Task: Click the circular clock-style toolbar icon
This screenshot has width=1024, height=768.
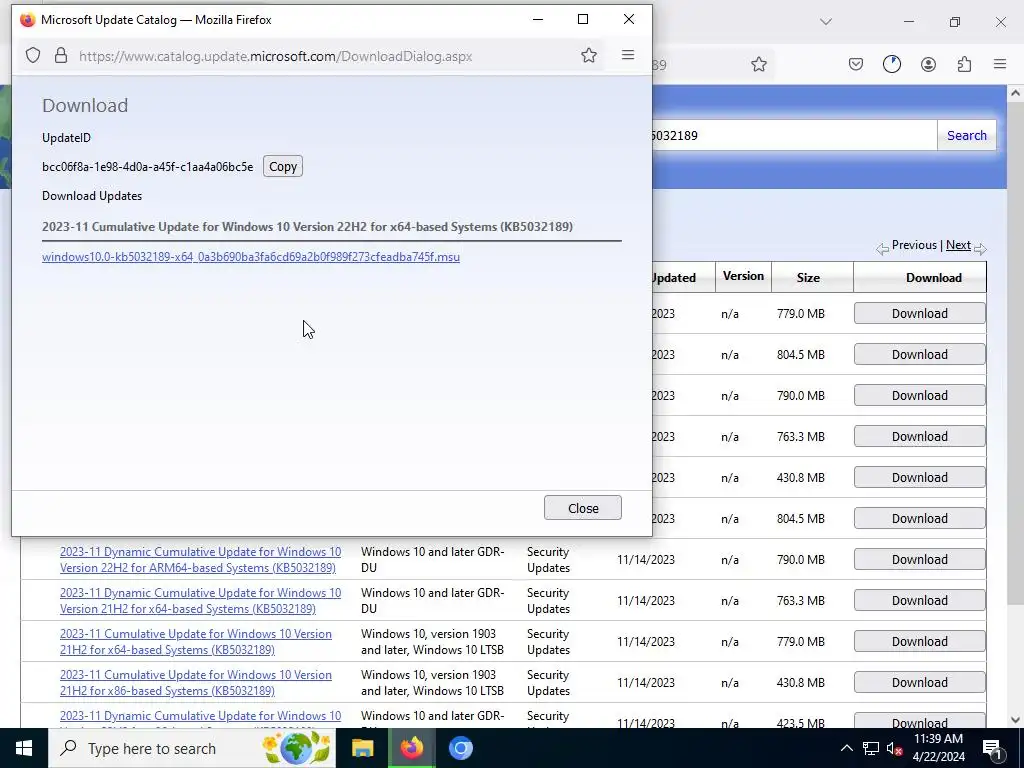Action: (891, 64)
